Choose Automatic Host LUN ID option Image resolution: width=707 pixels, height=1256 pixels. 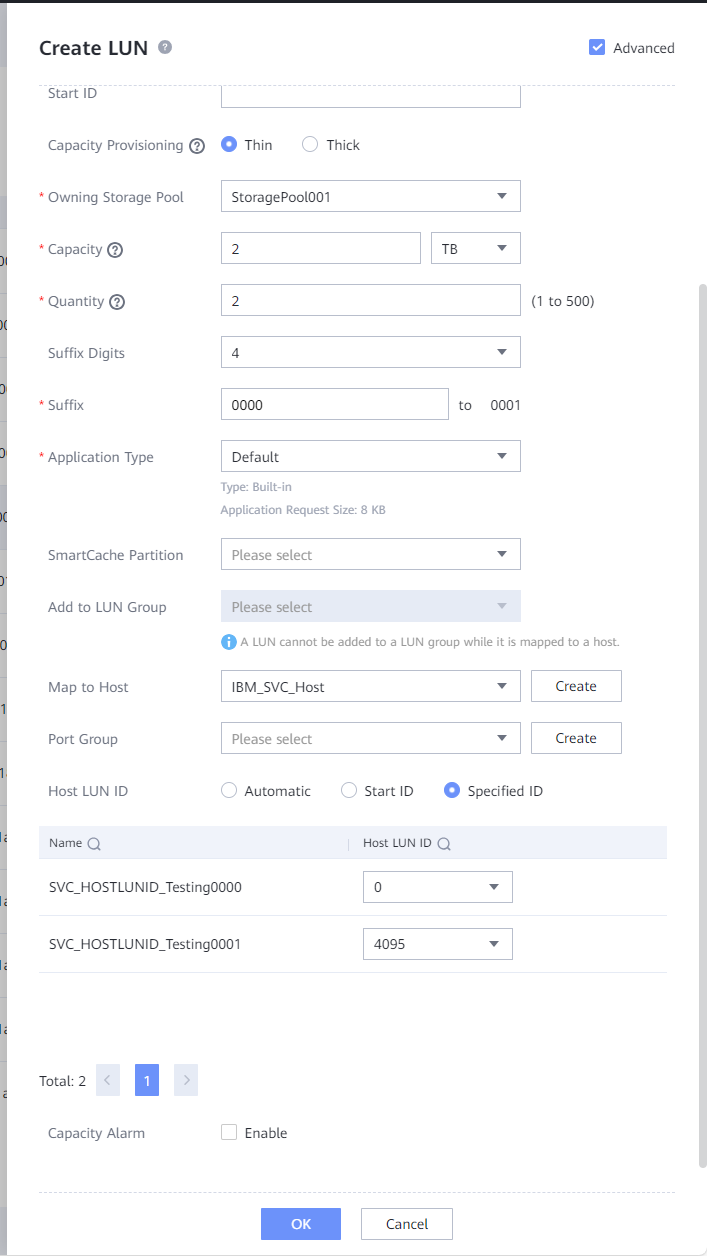229,791
